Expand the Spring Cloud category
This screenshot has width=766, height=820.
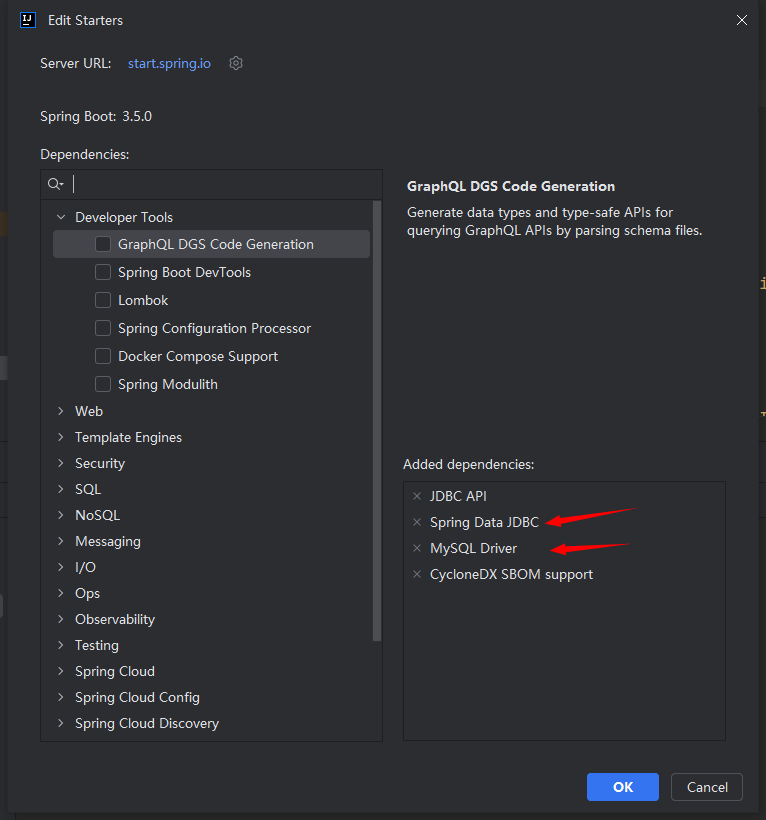61,671
